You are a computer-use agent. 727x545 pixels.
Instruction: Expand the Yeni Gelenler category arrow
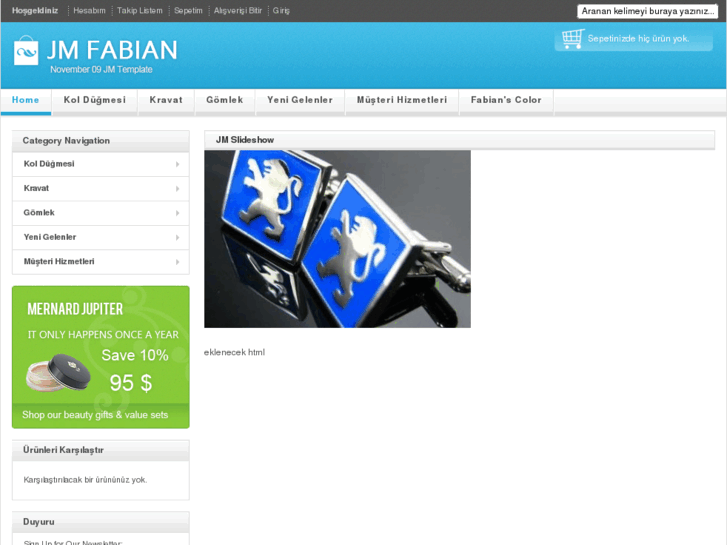[178, 237]
